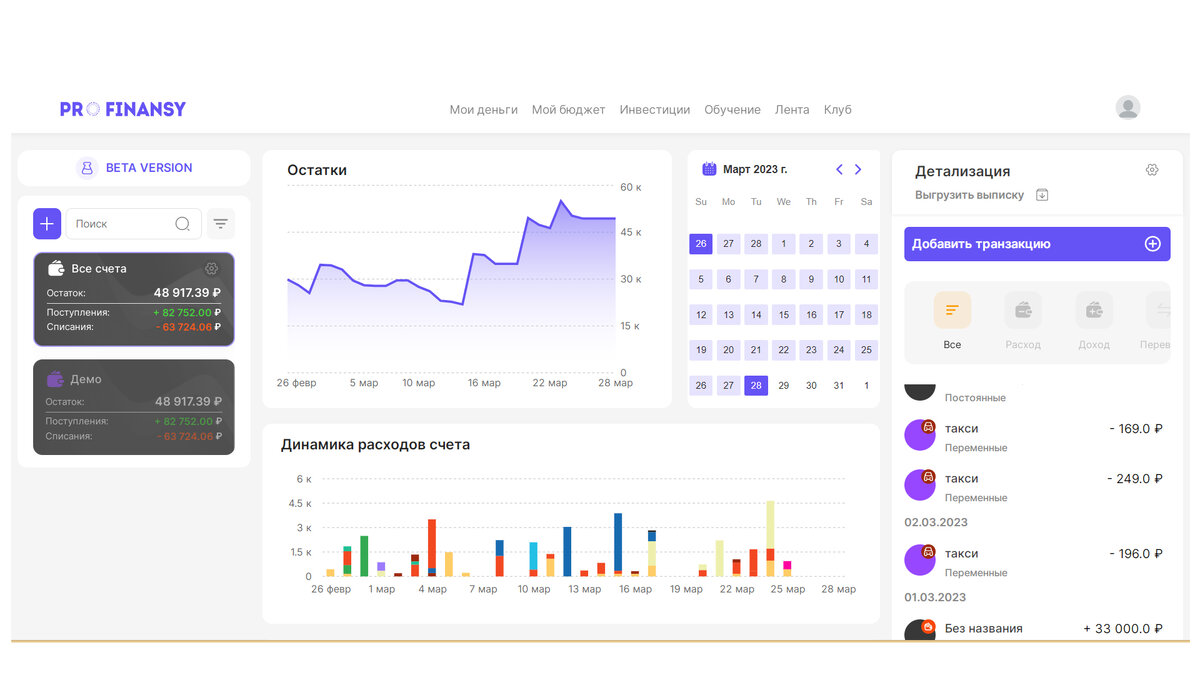Go to next month in calendar
The height and width of the screenshot is (675, 1200).
(x=858, y=169)
